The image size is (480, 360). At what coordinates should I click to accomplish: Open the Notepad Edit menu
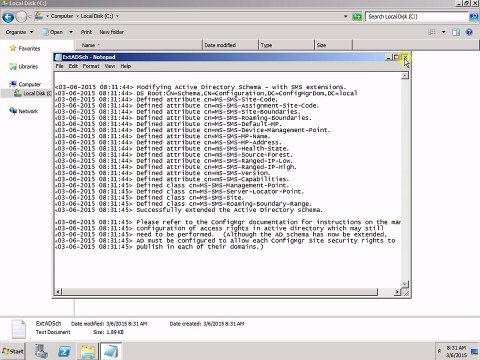[73, 66]
